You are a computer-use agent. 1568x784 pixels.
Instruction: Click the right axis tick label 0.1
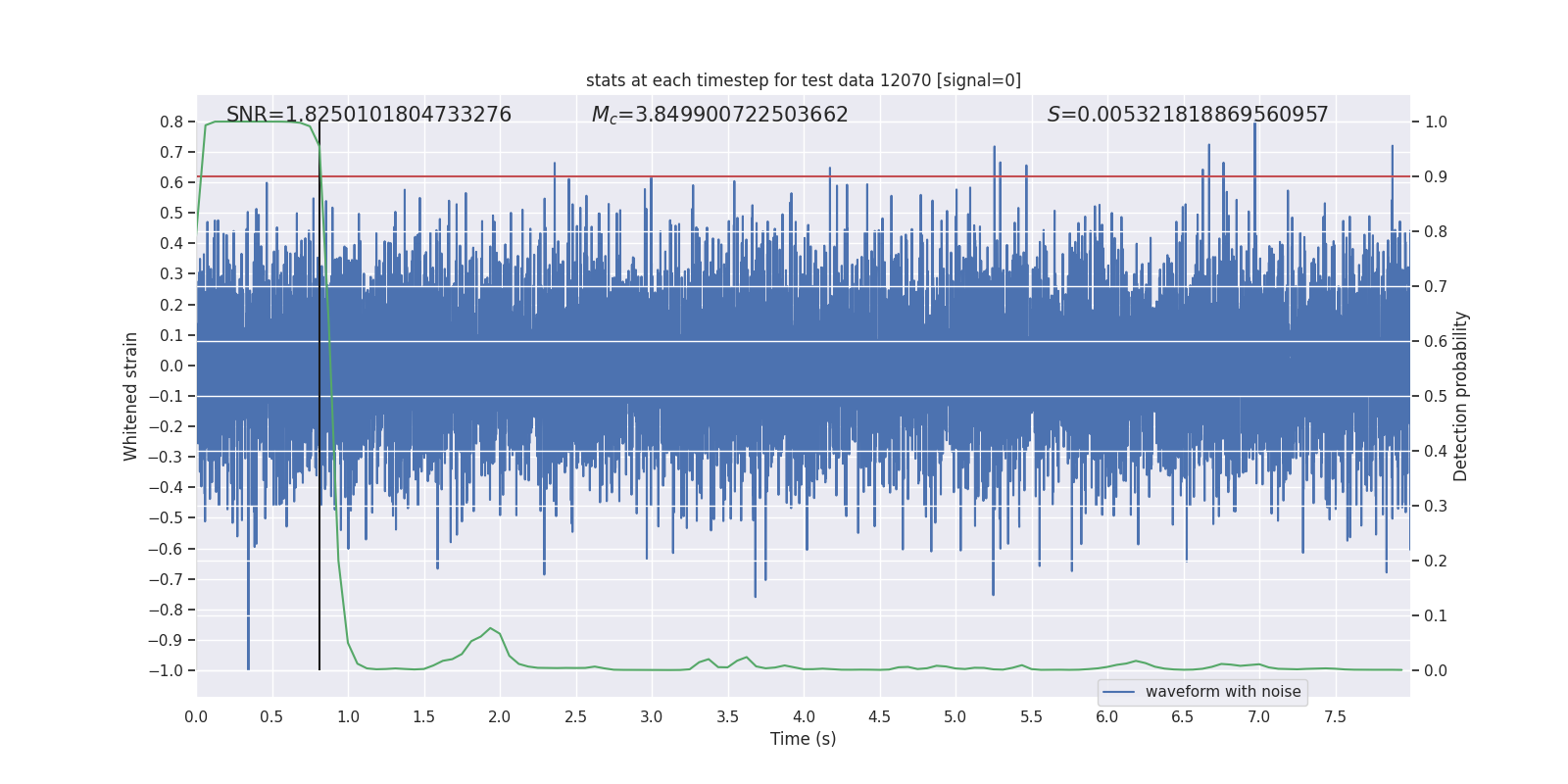[1436, 615]
